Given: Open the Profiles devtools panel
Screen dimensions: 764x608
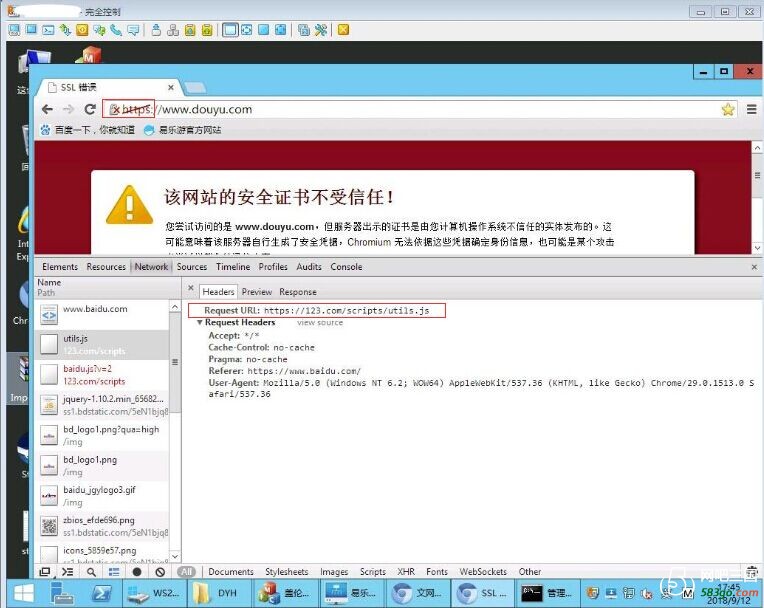Looking at the screenshot, I should tap(273, 267).
